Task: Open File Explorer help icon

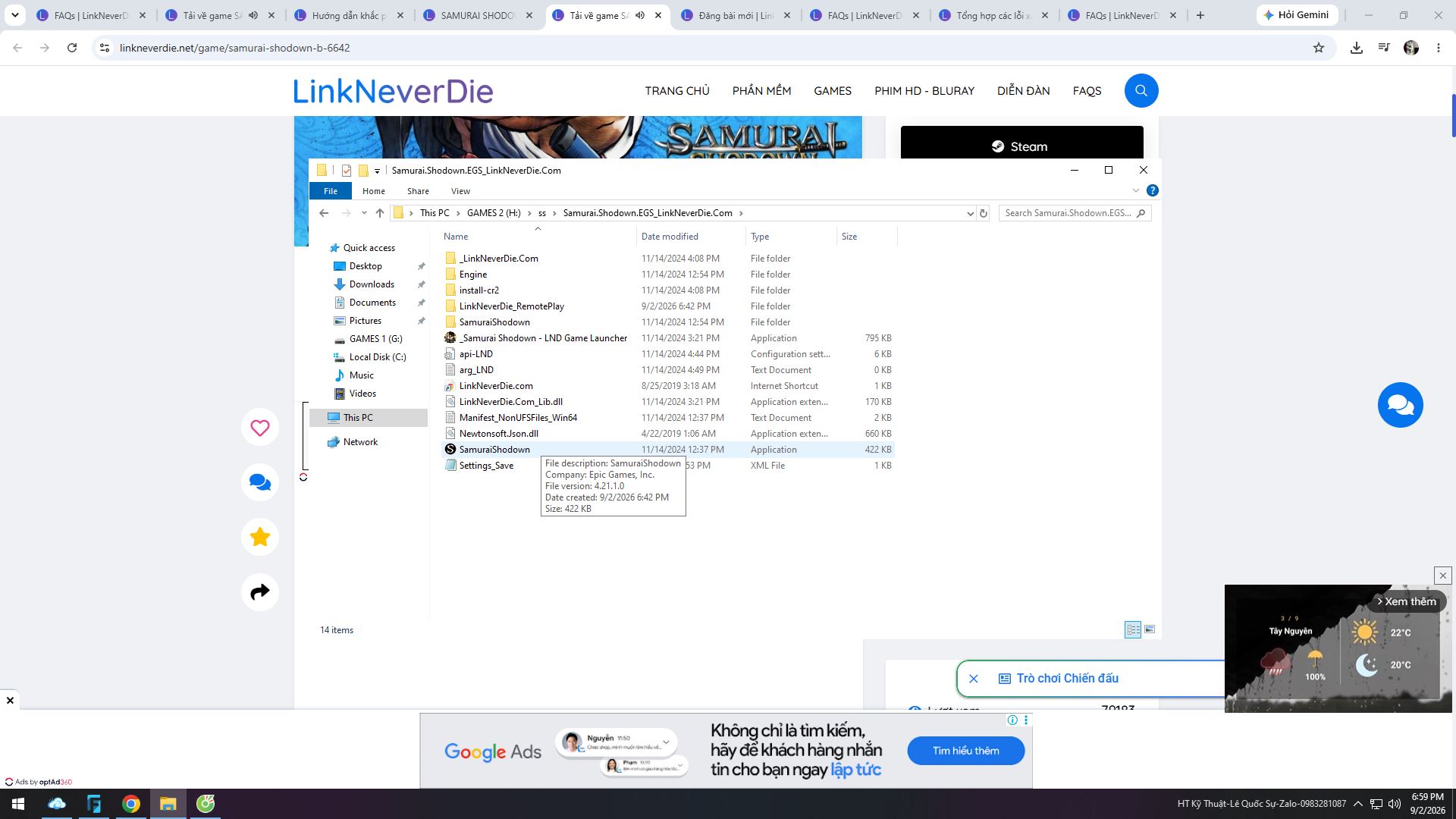Action: tap(1153, 190)
